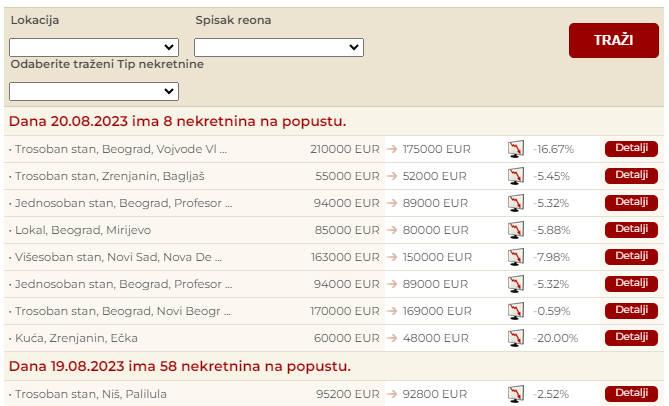Click price-drop icon for Novi Sad listing

[x=516, y=257]
